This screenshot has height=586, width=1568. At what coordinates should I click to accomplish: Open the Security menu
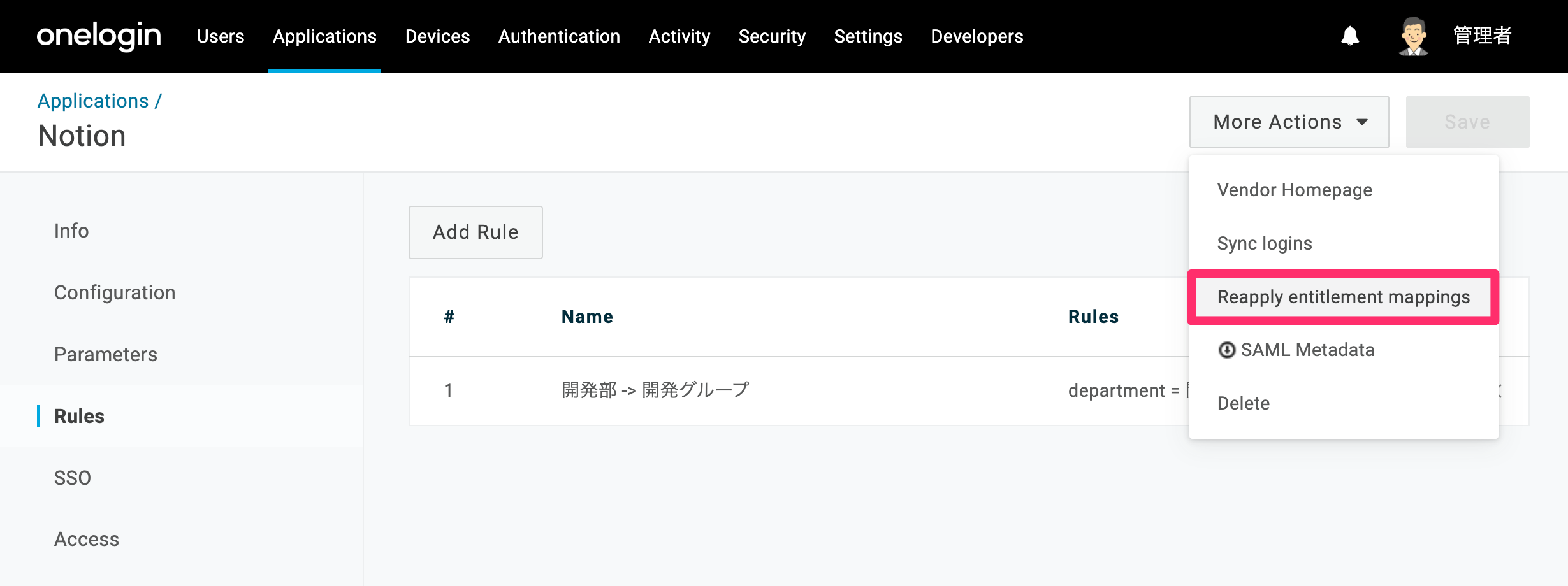click(772, 36)
